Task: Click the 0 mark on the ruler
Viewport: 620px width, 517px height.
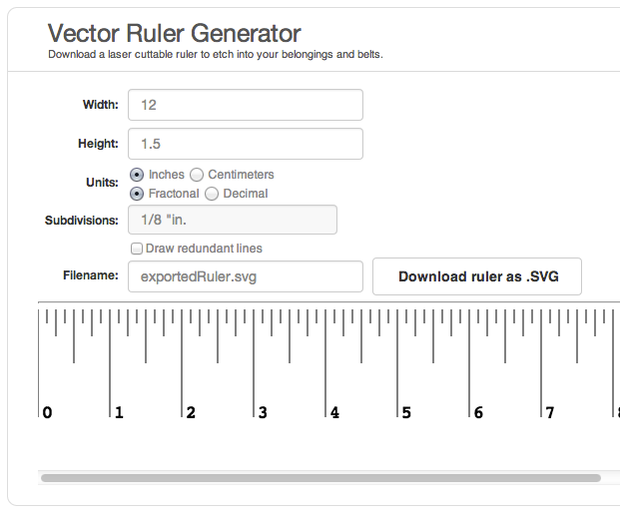Action: click(46, 412)
